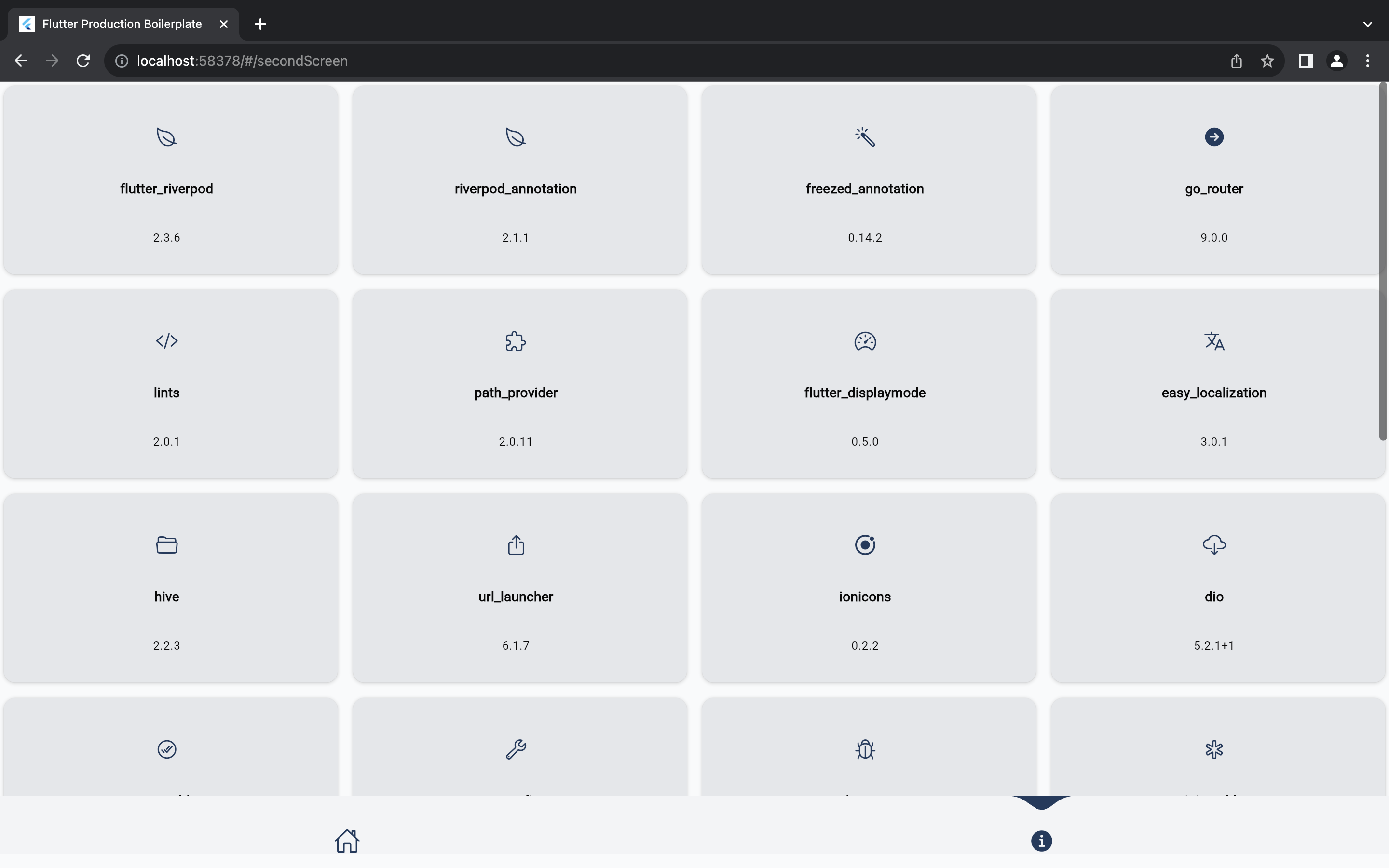Click the hive folder icon
Image resolution: width=1389 pixels, height=868 pixels.
pyautogui.click(x=167, y=544)
